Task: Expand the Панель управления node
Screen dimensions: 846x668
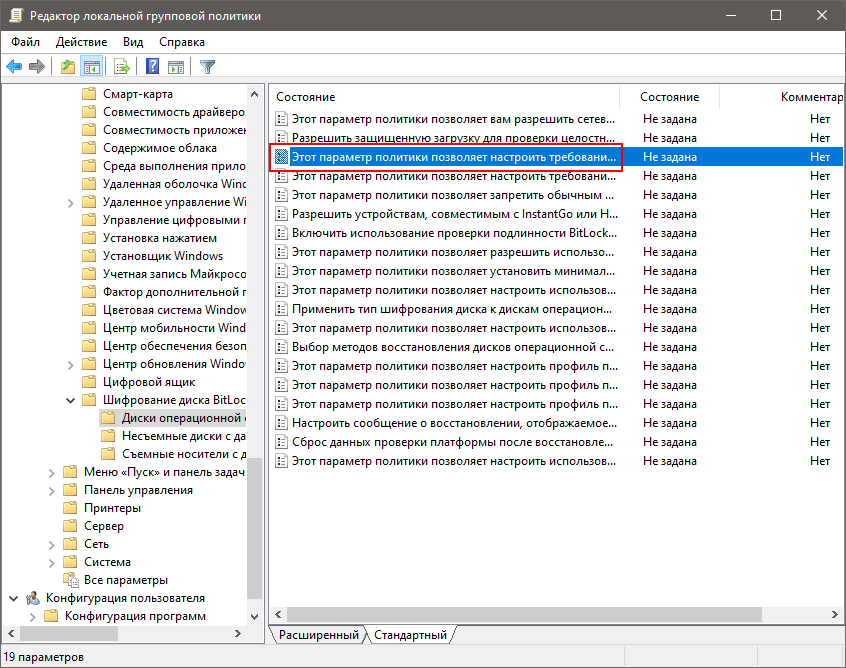Action: [x=51, y=490]
